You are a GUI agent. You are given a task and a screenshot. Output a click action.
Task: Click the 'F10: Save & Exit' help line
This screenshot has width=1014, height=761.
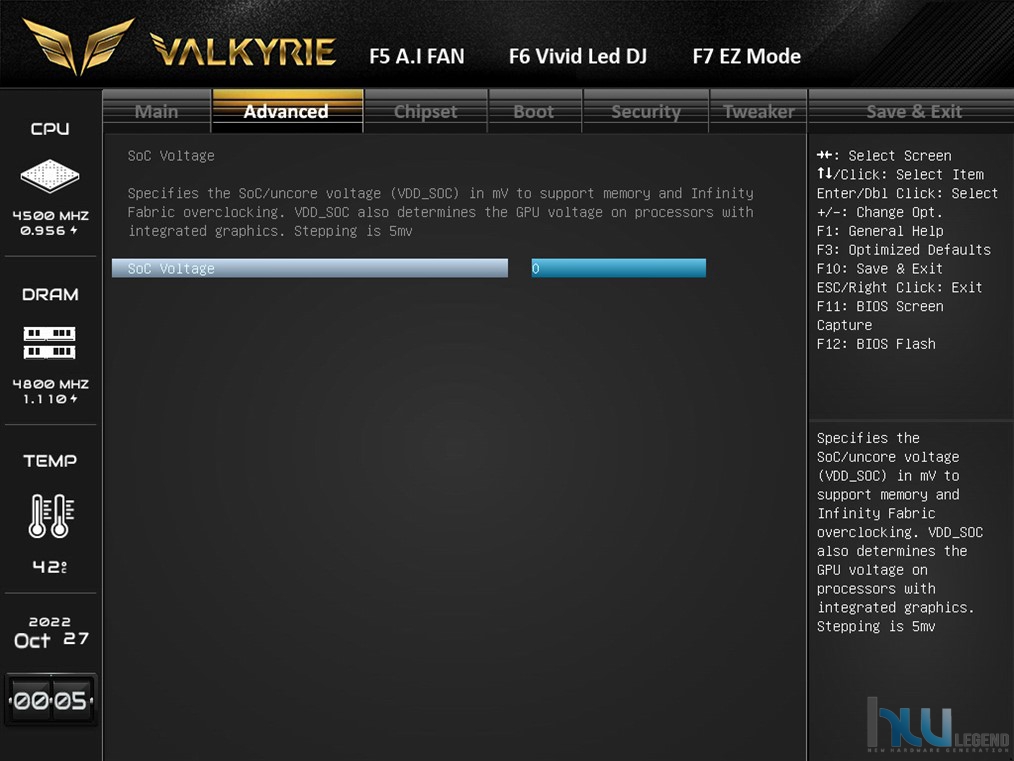(x=879, y=268)
